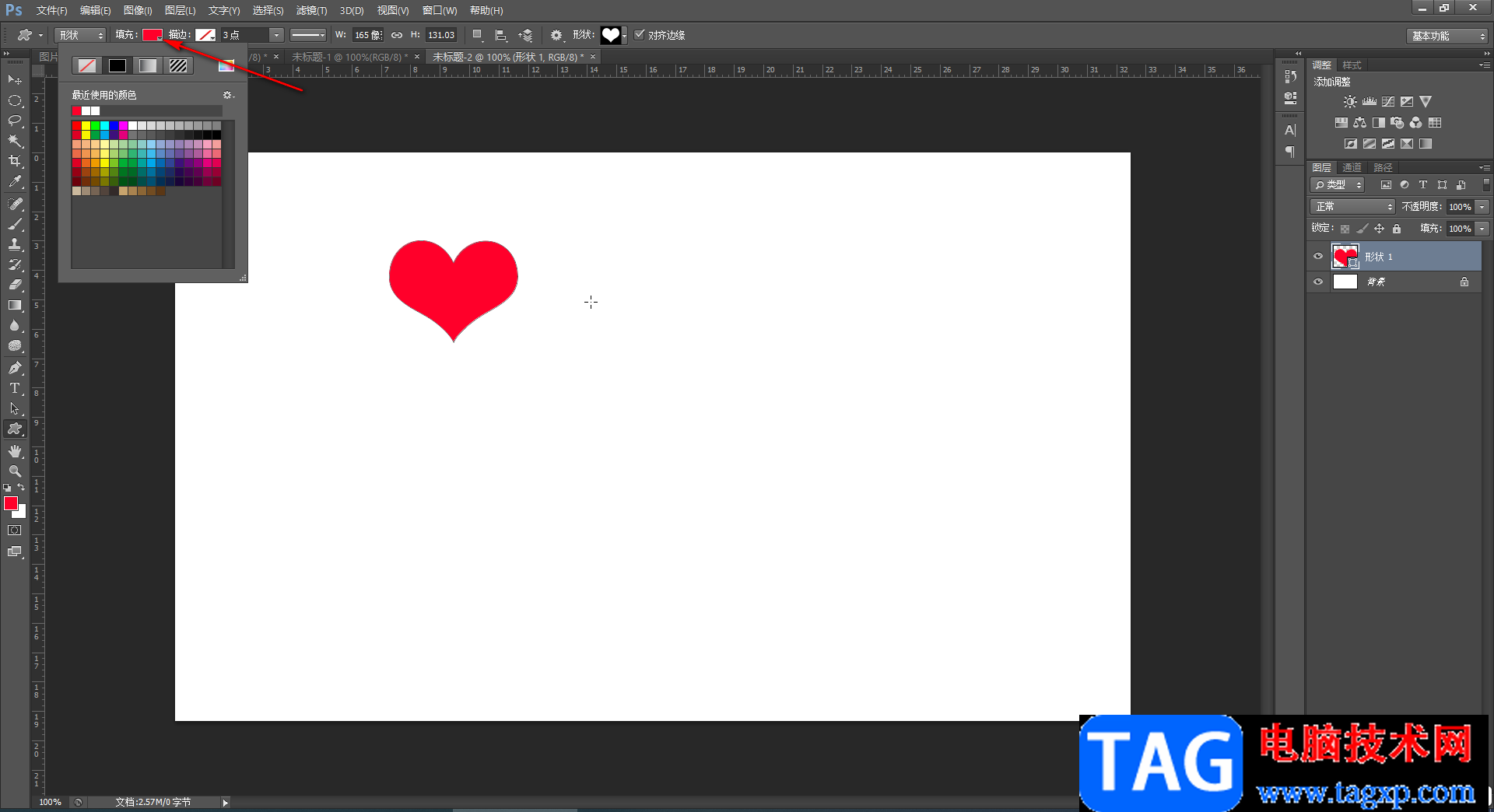Open path arrangement options in options bar

click(x=526, y=35)
